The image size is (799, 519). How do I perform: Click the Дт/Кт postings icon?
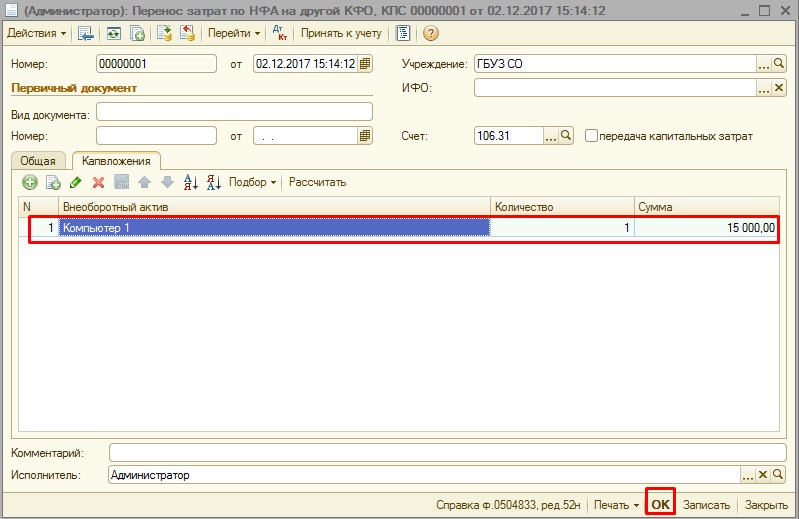(280, 33)
